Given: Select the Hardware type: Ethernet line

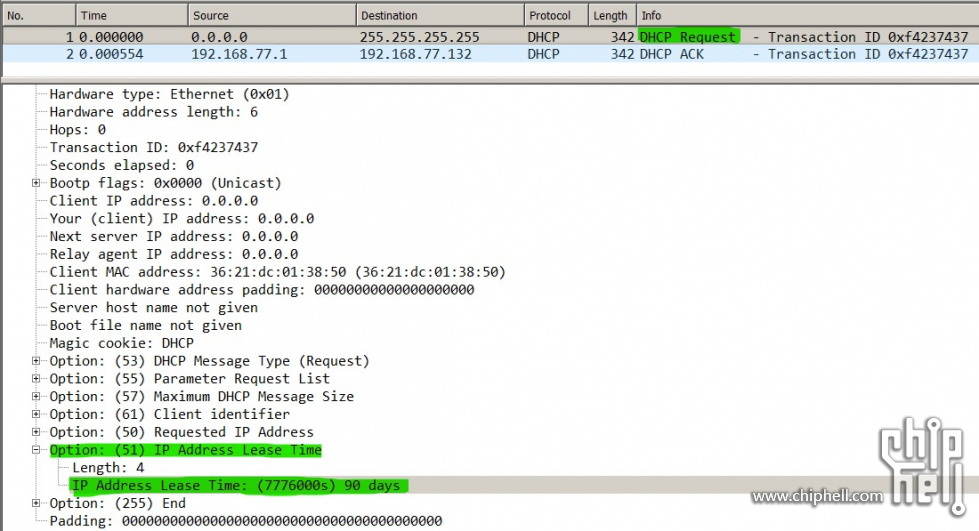Looking at the screenshot, I should [x=169, y=94].
